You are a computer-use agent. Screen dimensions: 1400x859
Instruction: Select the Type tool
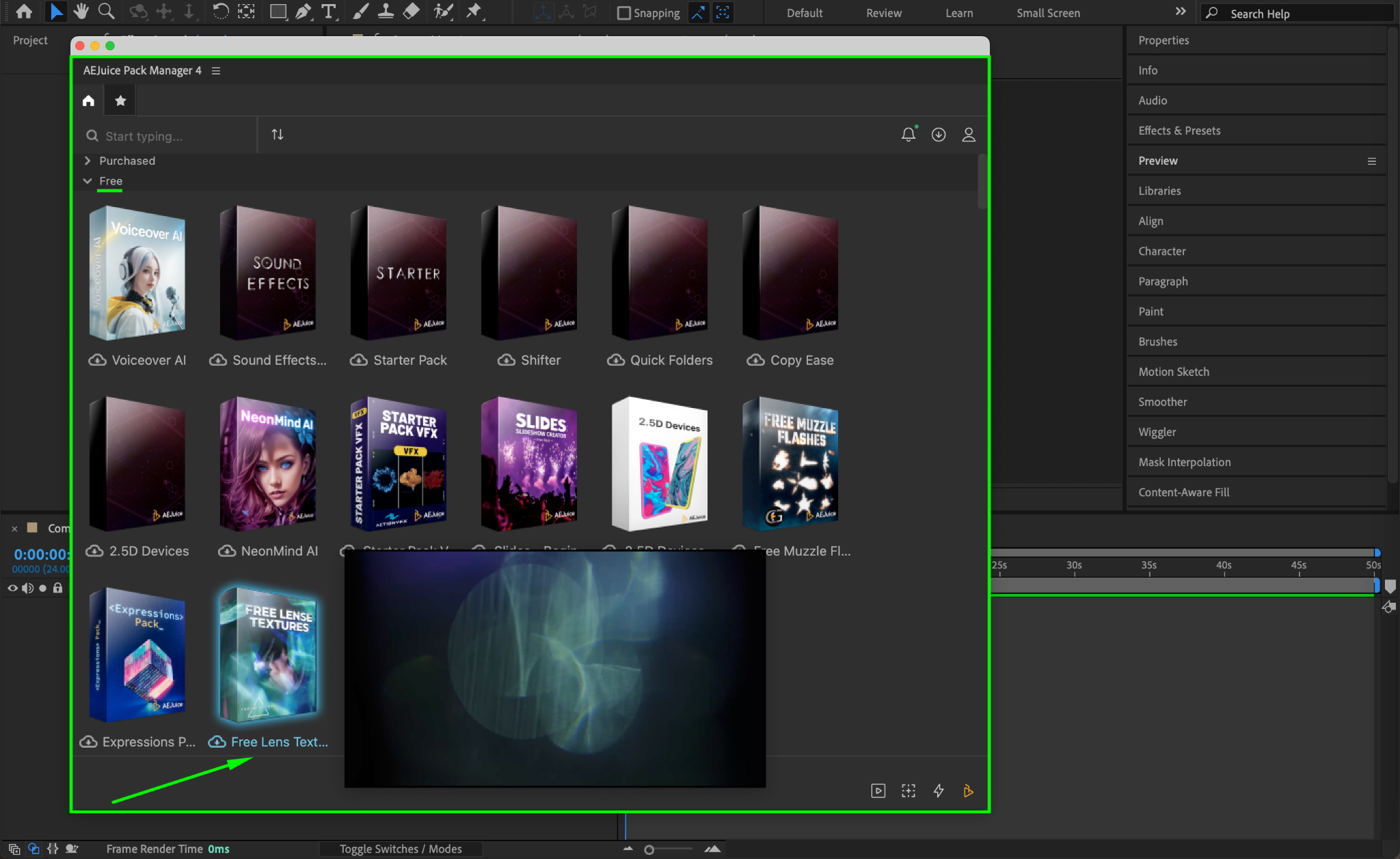coord(329,11)
